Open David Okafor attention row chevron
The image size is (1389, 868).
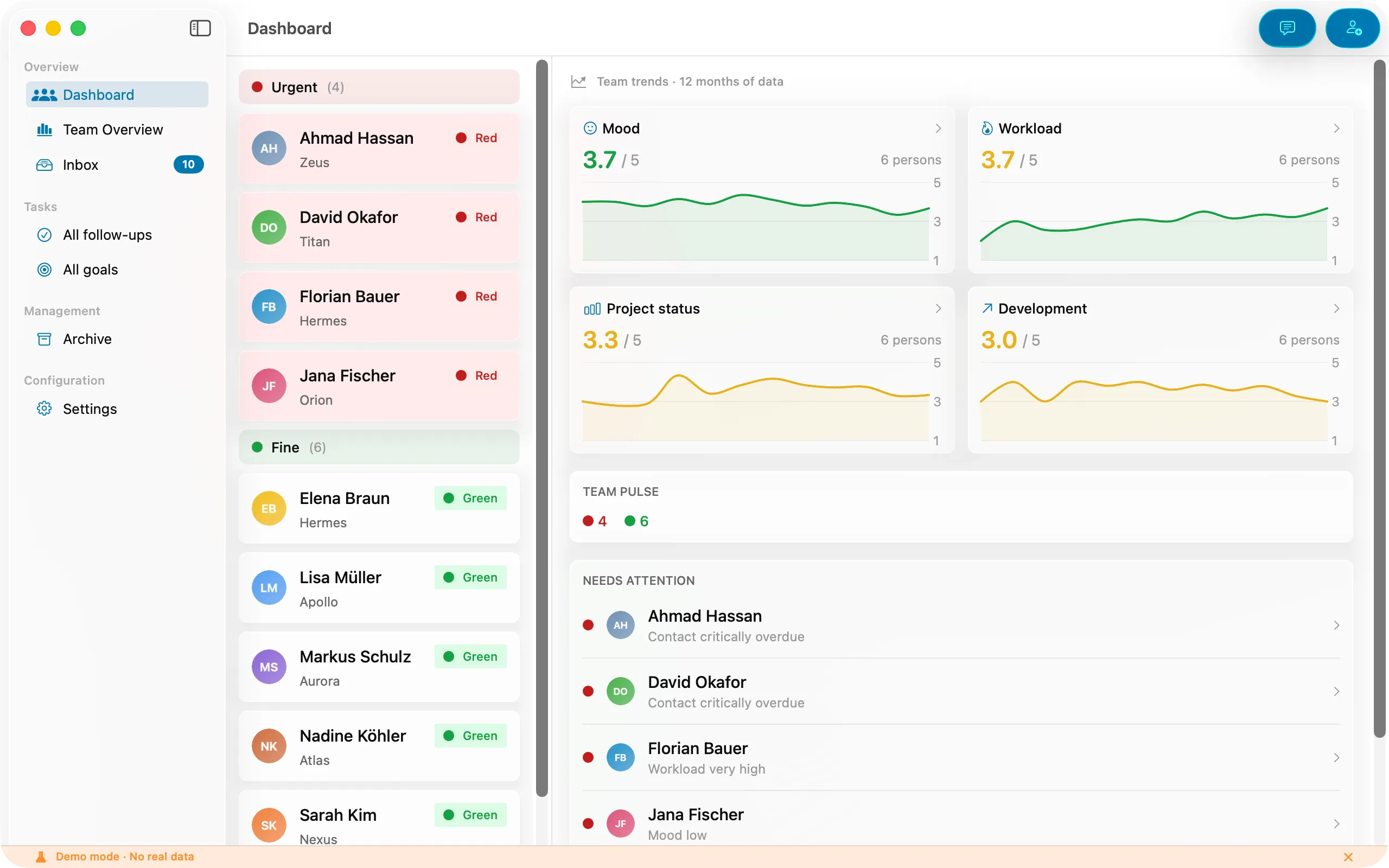pyautogui.click(x=1336, y=691)
